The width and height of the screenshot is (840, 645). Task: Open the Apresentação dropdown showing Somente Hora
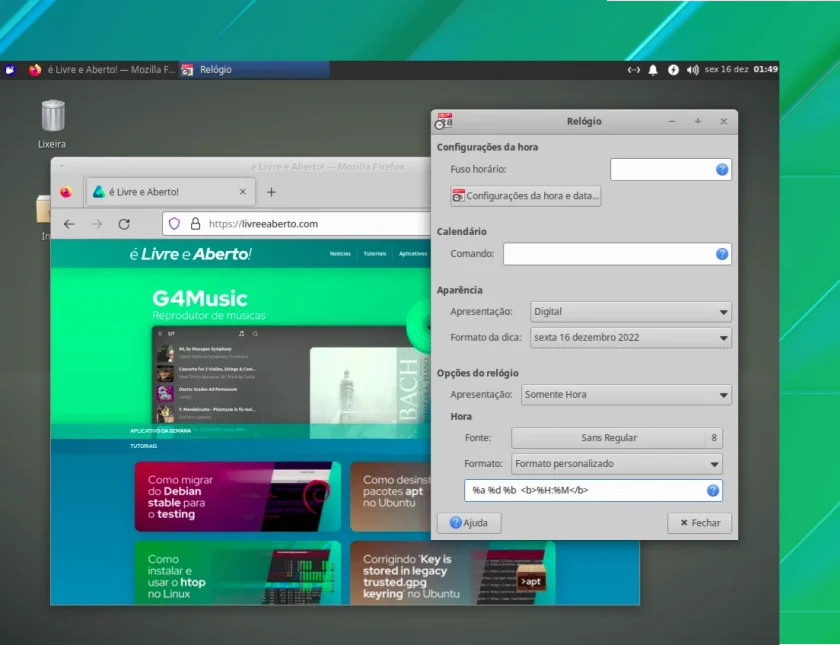626,395
